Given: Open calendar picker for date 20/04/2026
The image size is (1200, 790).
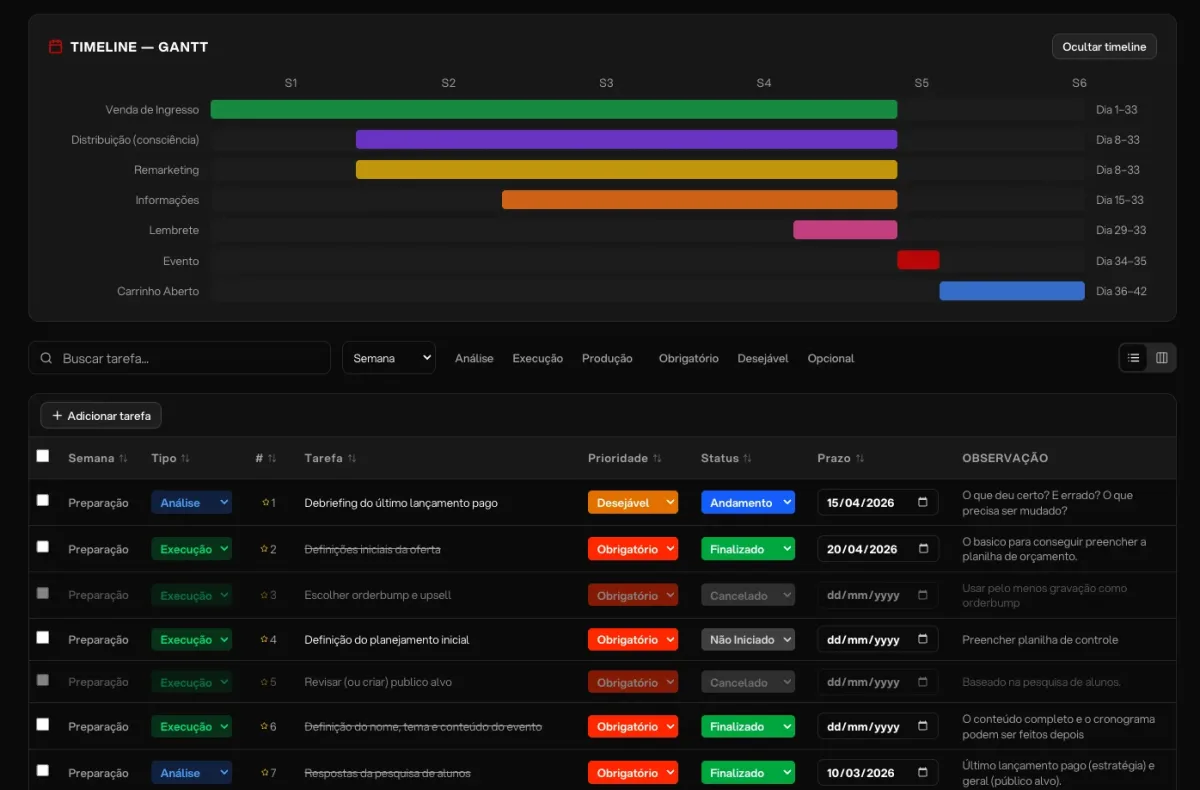Looking at the screenshot, I should click(x=922, y=549).
